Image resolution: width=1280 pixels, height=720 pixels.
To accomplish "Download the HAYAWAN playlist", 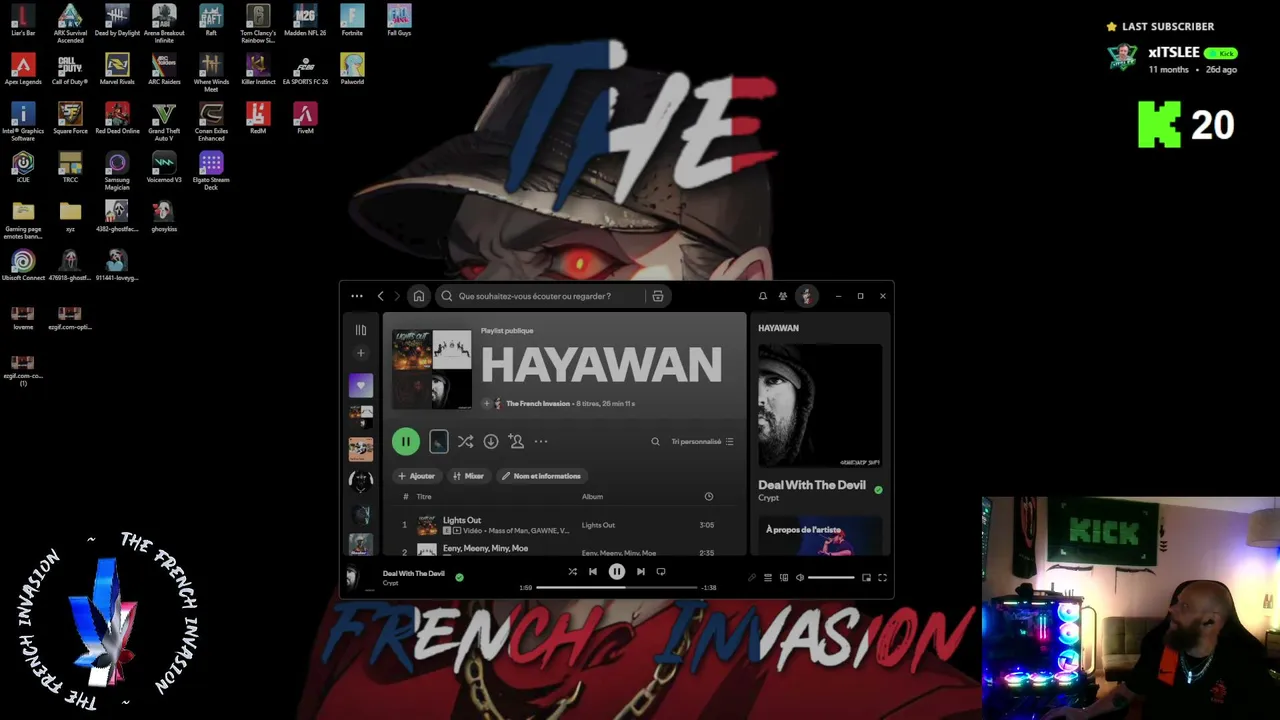I will [x=491, y=441].
